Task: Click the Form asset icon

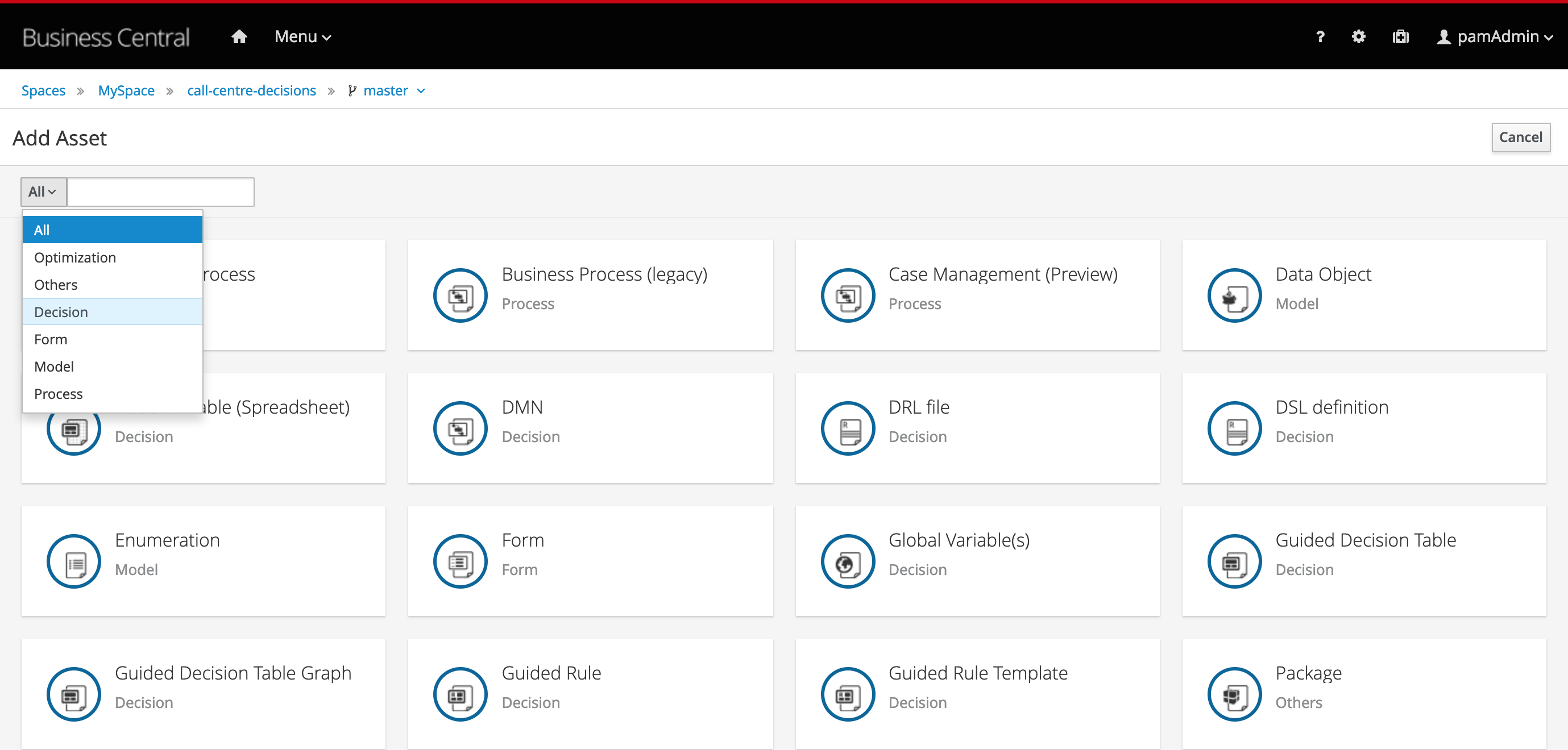Action: coord(460,561)
